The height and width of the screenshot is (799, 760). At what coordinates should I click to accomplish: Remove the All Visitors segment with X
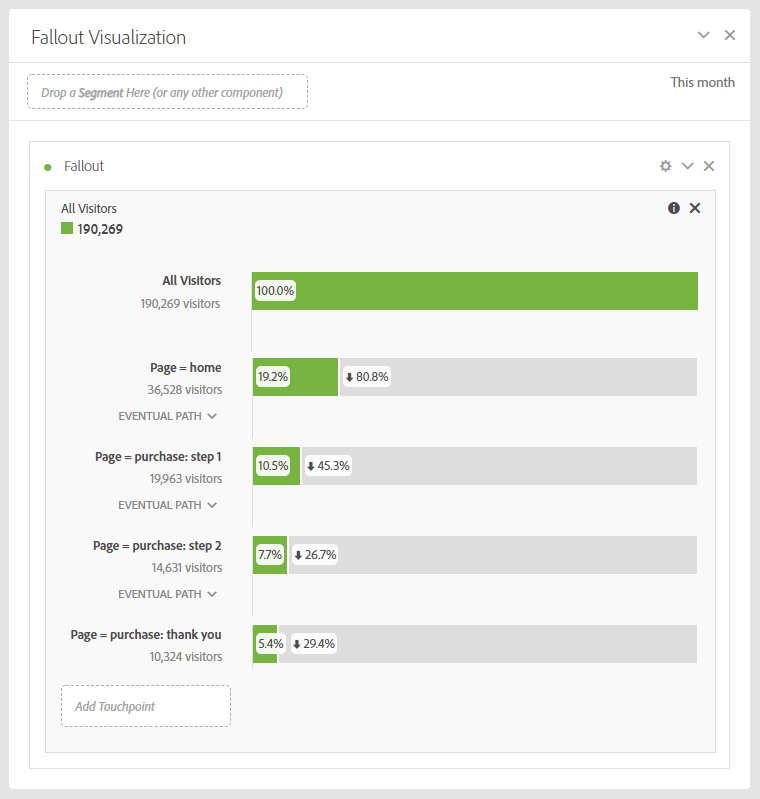coord(695,208)
